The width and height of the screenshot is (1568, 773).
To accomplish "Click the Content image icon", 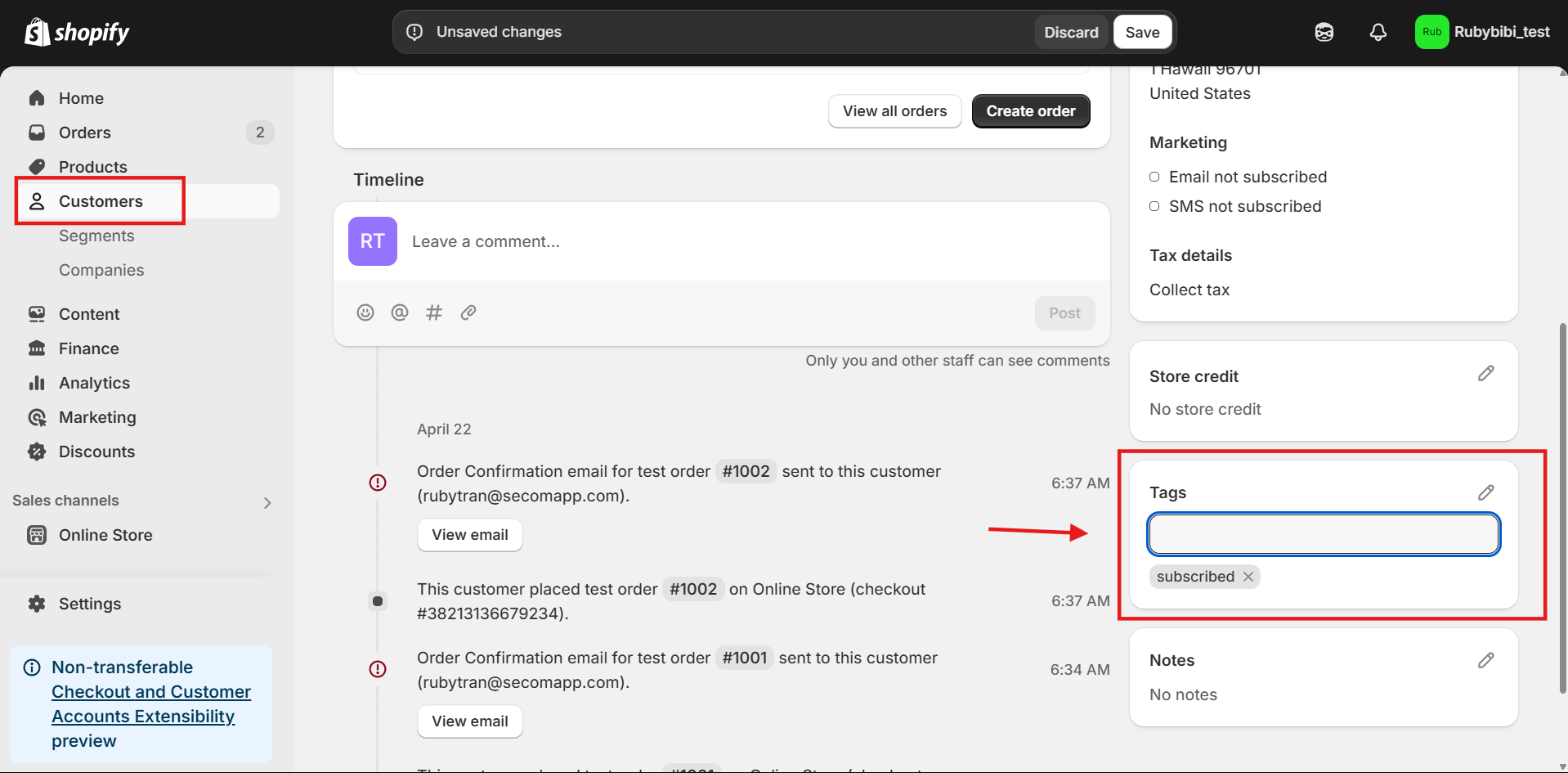I will tap(37, 314).
